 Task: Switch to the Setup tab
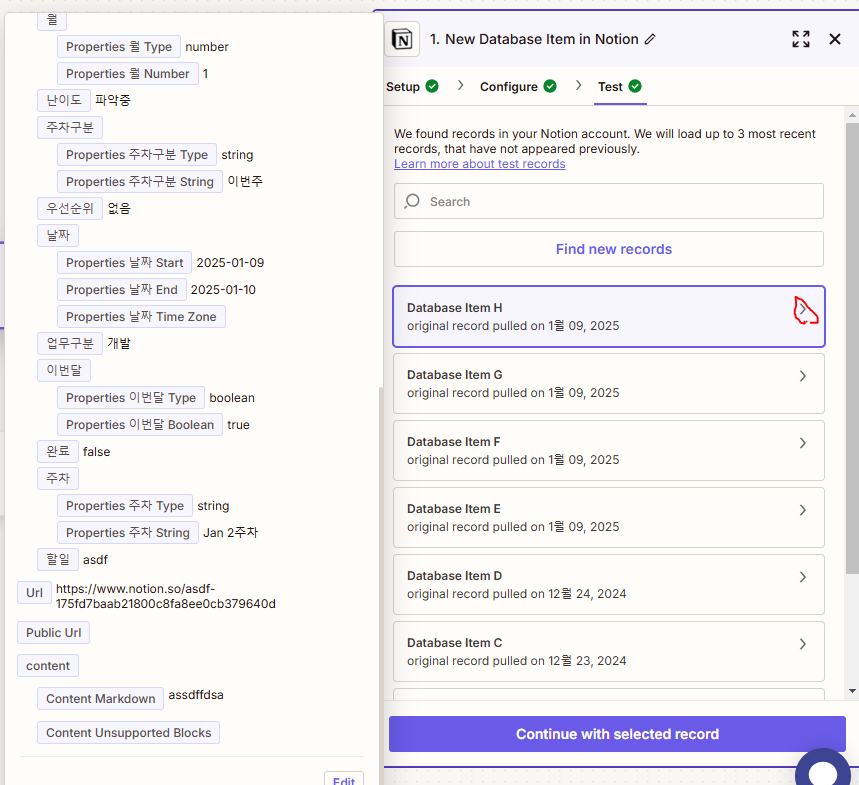point(412,87)
